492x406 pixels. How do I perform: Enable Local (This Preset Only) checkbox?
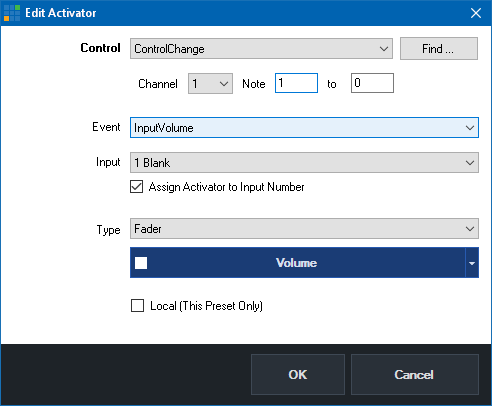(137, 306)
